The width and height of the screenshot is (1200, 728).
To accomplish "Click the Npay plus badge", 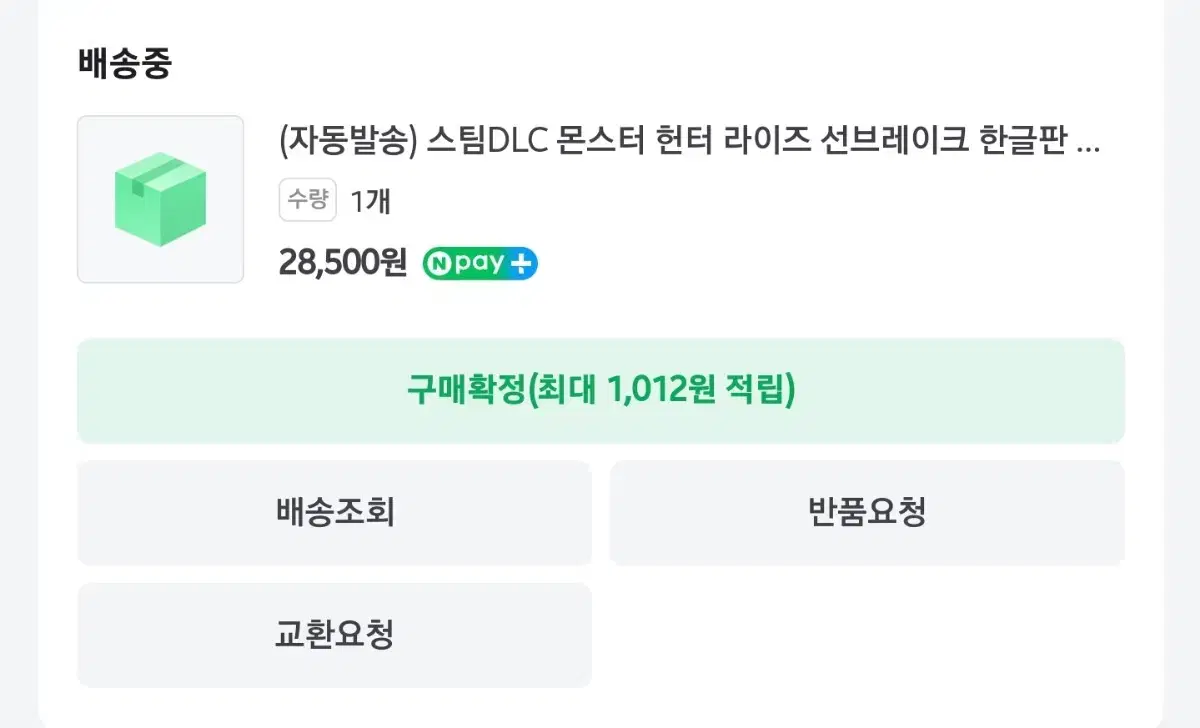I will [480, 263].
